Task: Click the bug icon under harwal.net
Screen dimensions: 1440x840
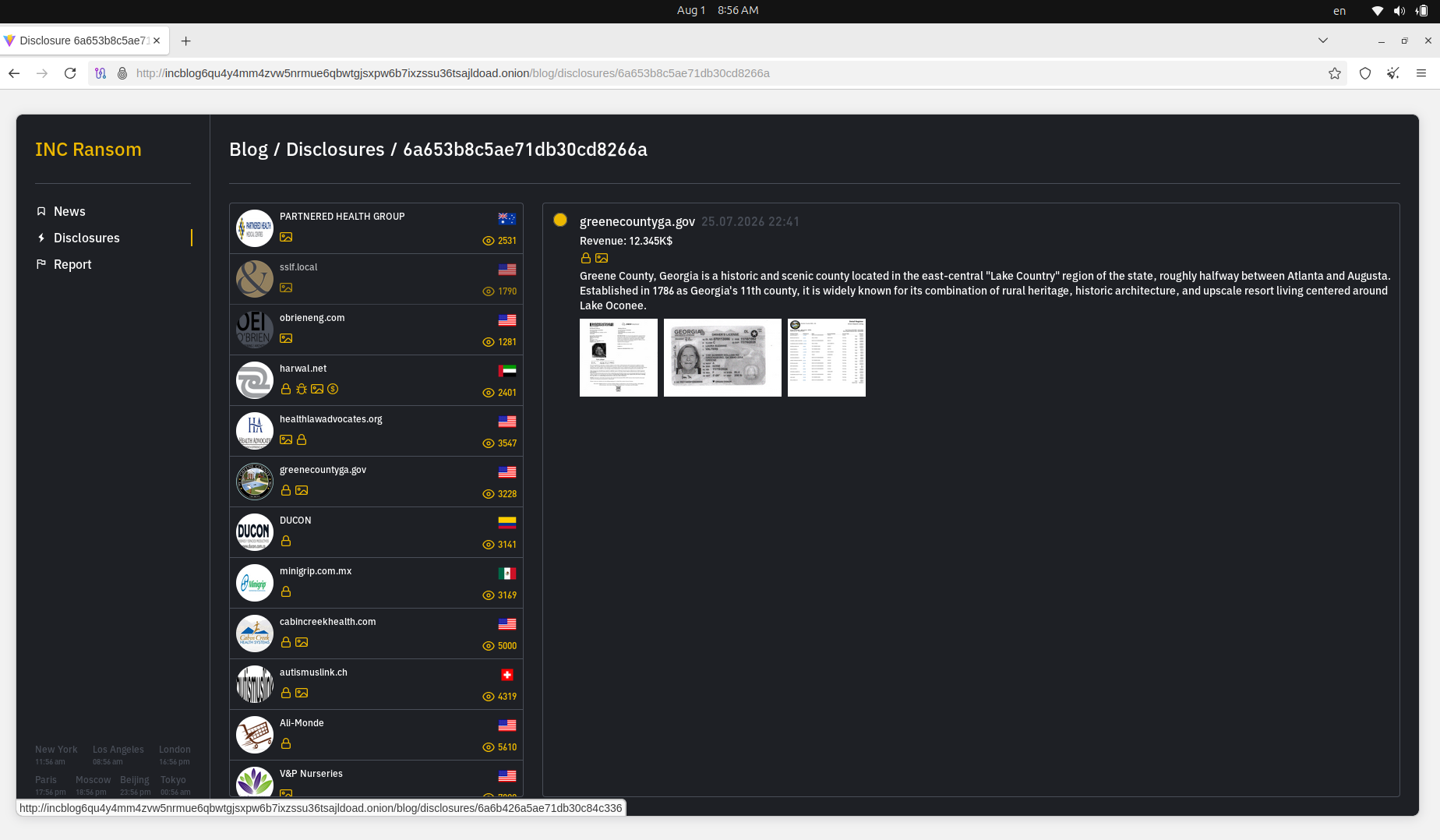Action: point(302,389)
